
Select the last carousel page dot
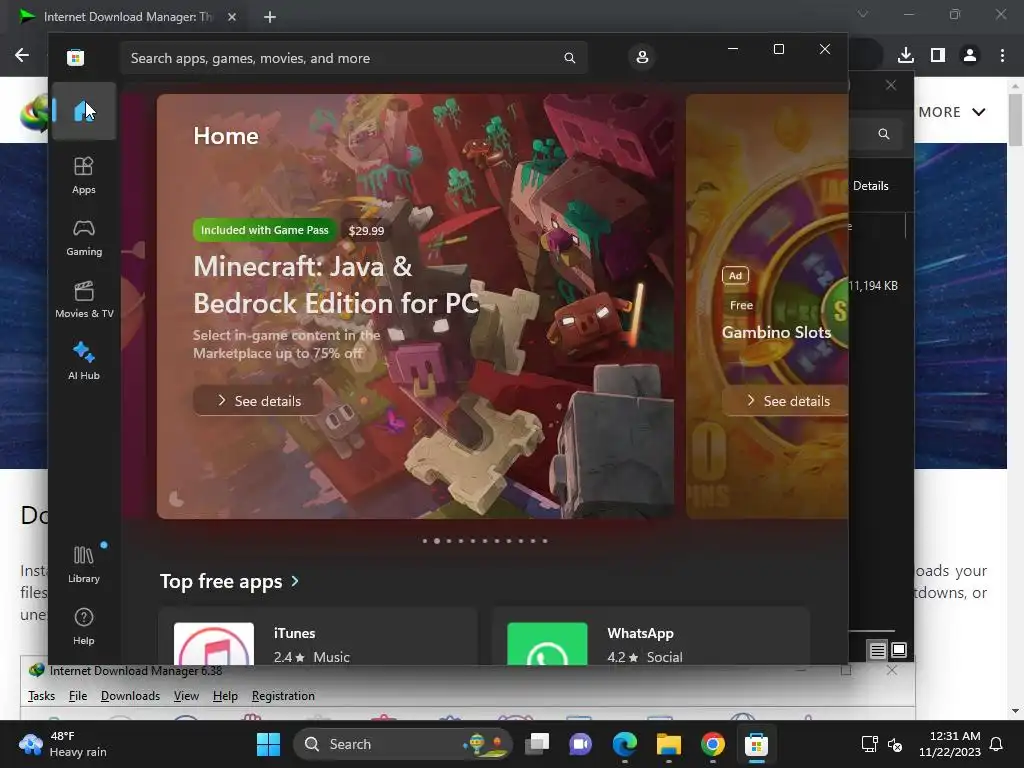(545, 541)
